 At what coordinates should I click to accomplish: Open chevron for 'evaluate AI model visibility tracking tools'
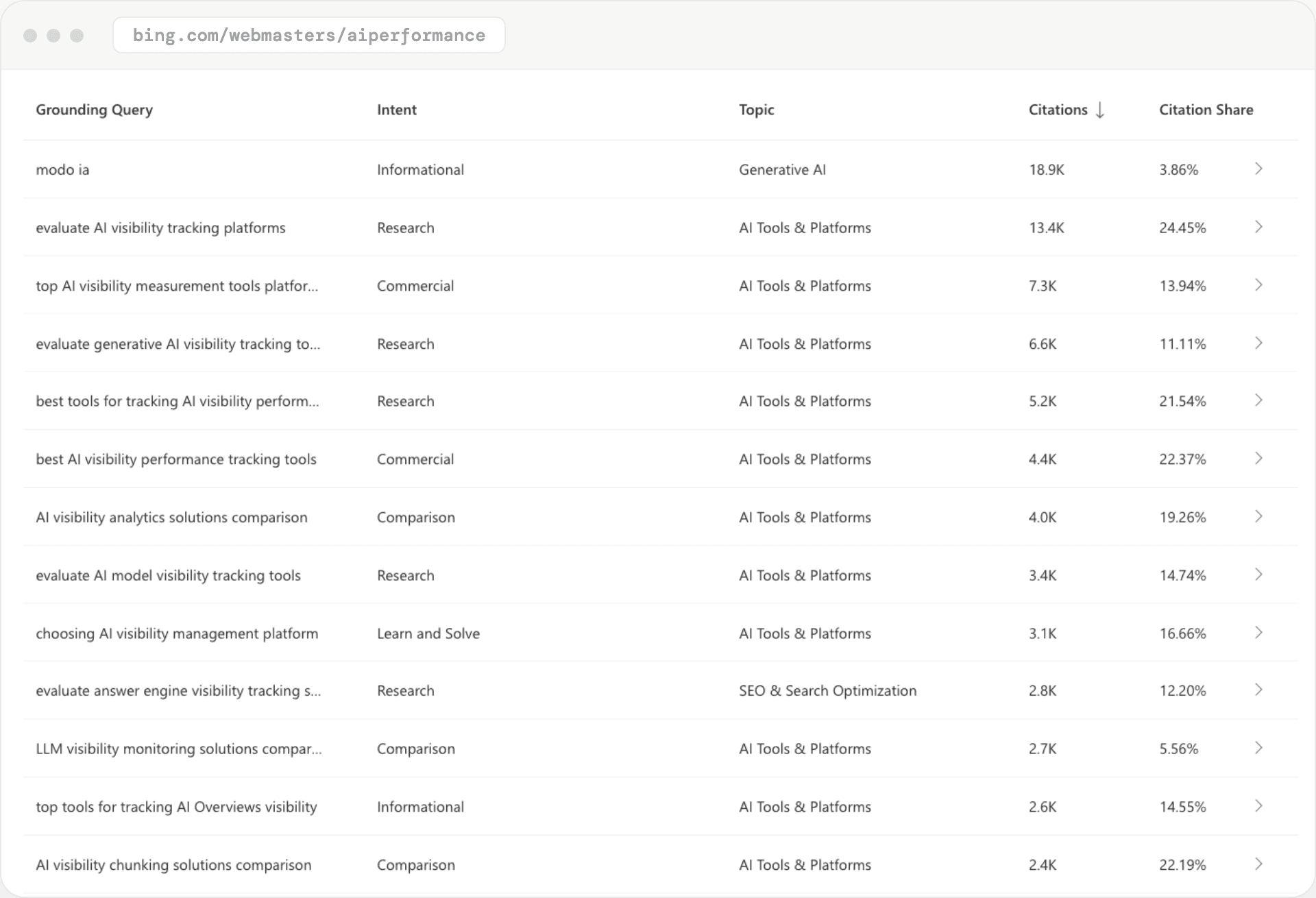[1258, 574]
